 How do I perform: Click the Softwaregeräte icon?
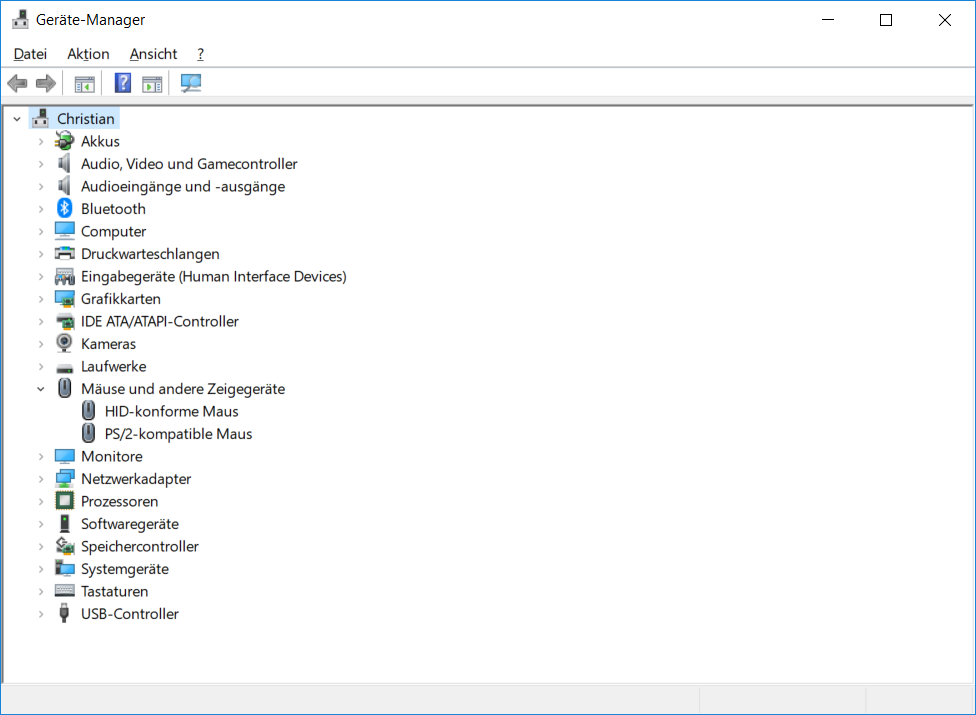[64, 523]
